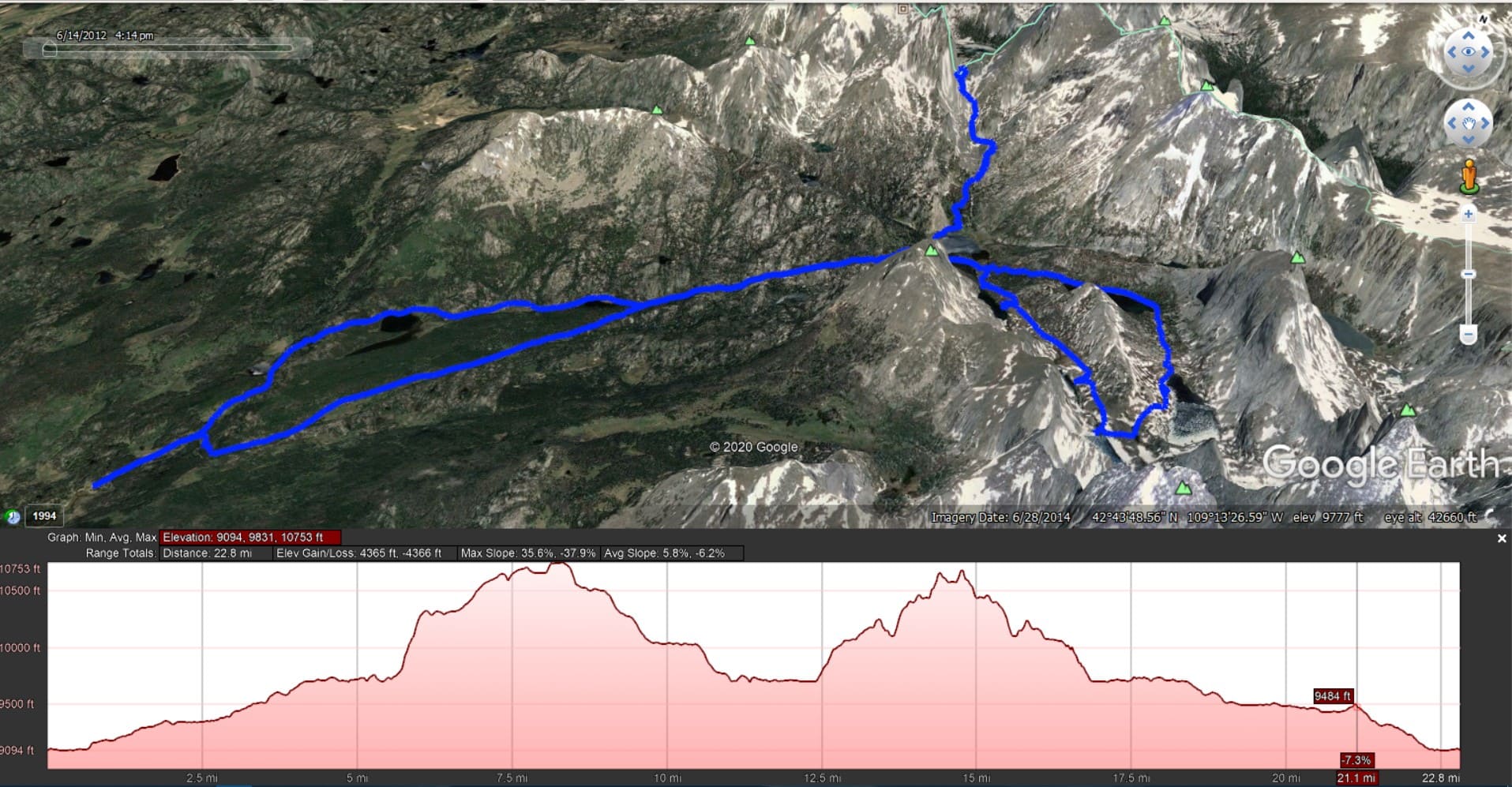Click the N north compass marker

tap(1484, 19)
